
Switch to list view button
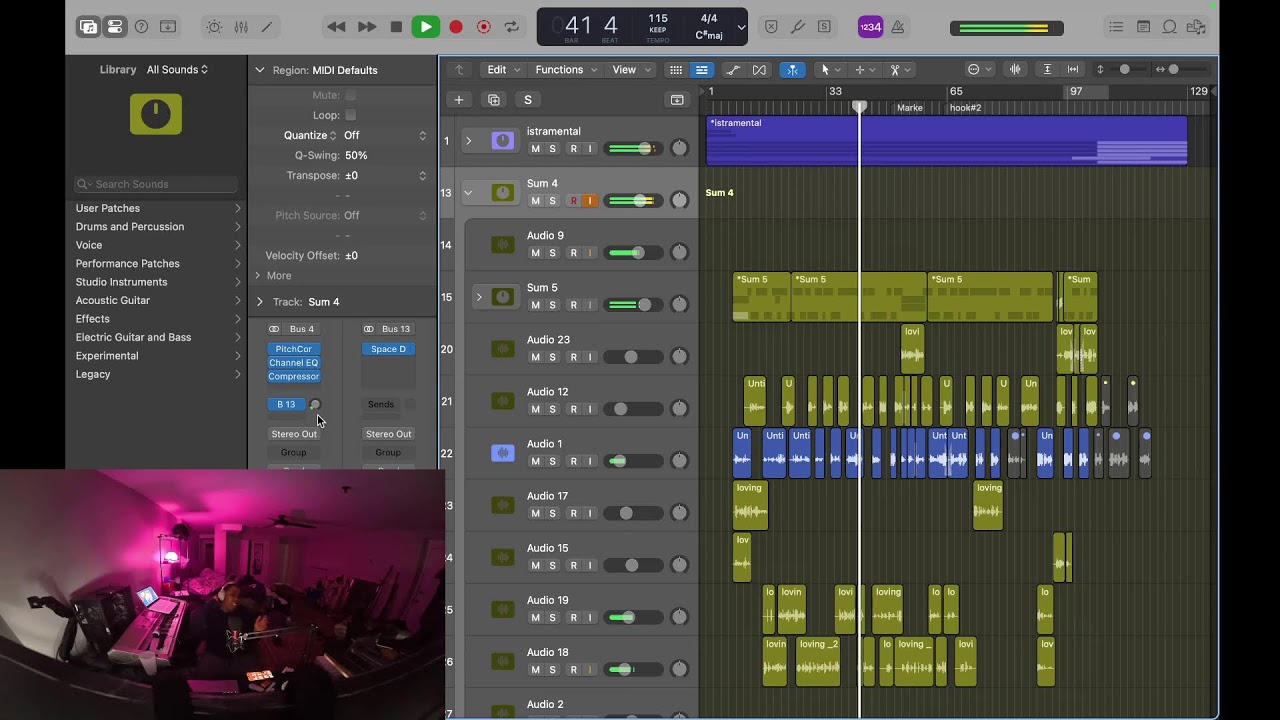point(702,70)
